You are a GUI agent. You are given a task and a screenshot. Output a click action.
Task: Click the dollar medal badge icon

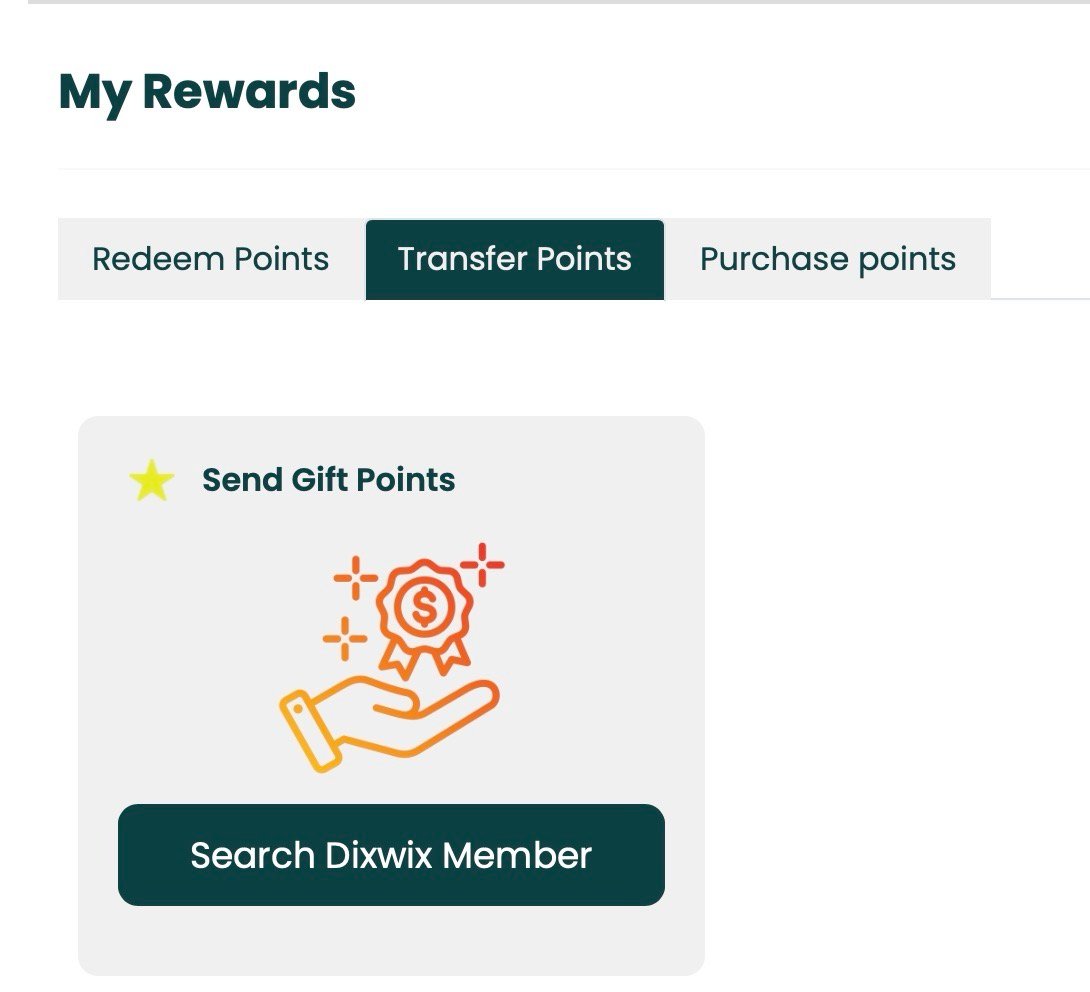click(424, 608)
